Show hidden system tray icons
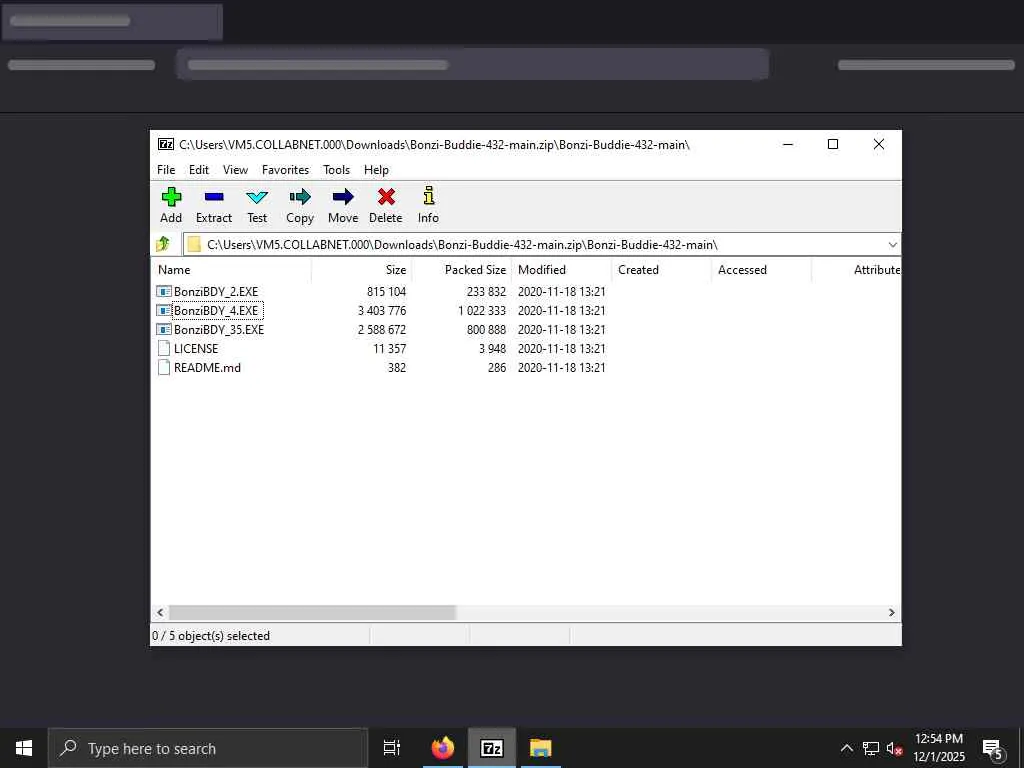1024x768 pixels. click(846, 748)
